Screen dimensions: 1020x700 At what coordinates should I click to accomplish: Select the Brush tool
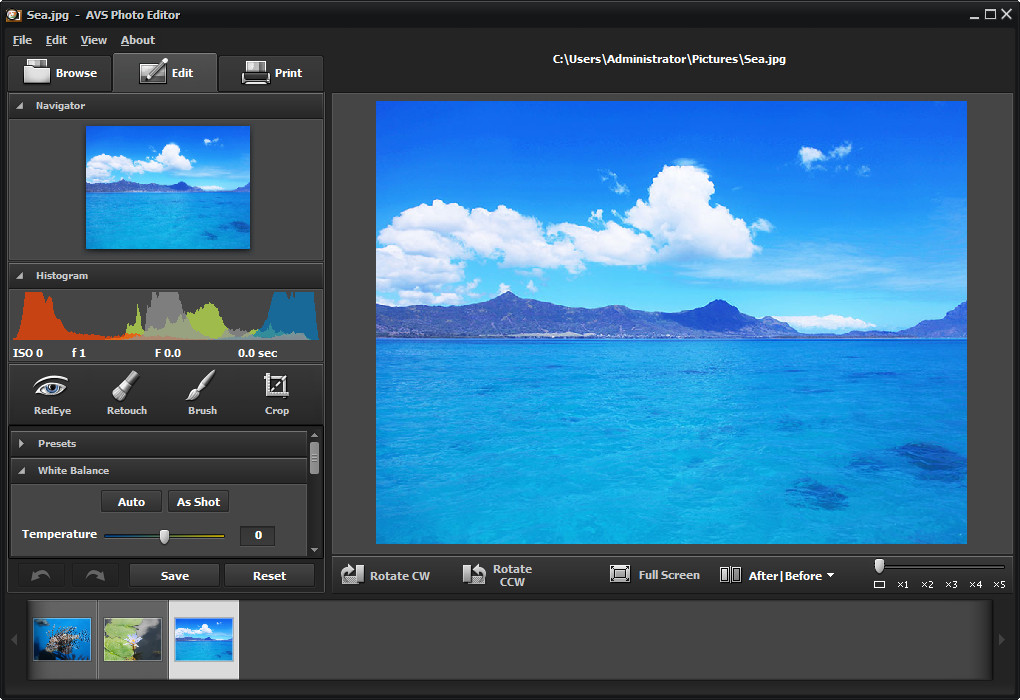click(x=202, y=394)
